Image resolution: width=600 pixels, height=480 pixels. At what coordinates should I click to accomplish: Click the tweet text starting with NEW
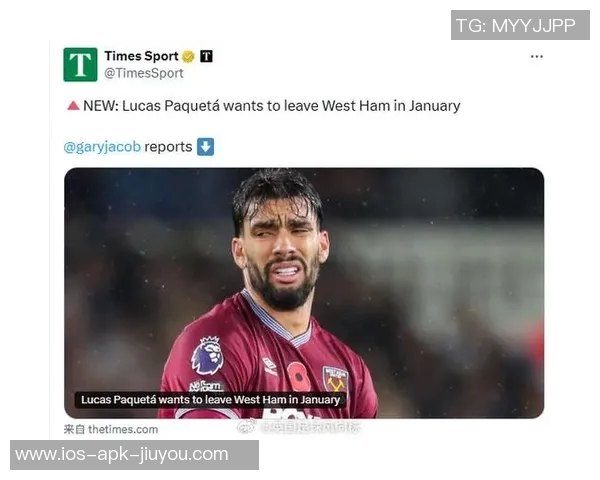(272, 106)
